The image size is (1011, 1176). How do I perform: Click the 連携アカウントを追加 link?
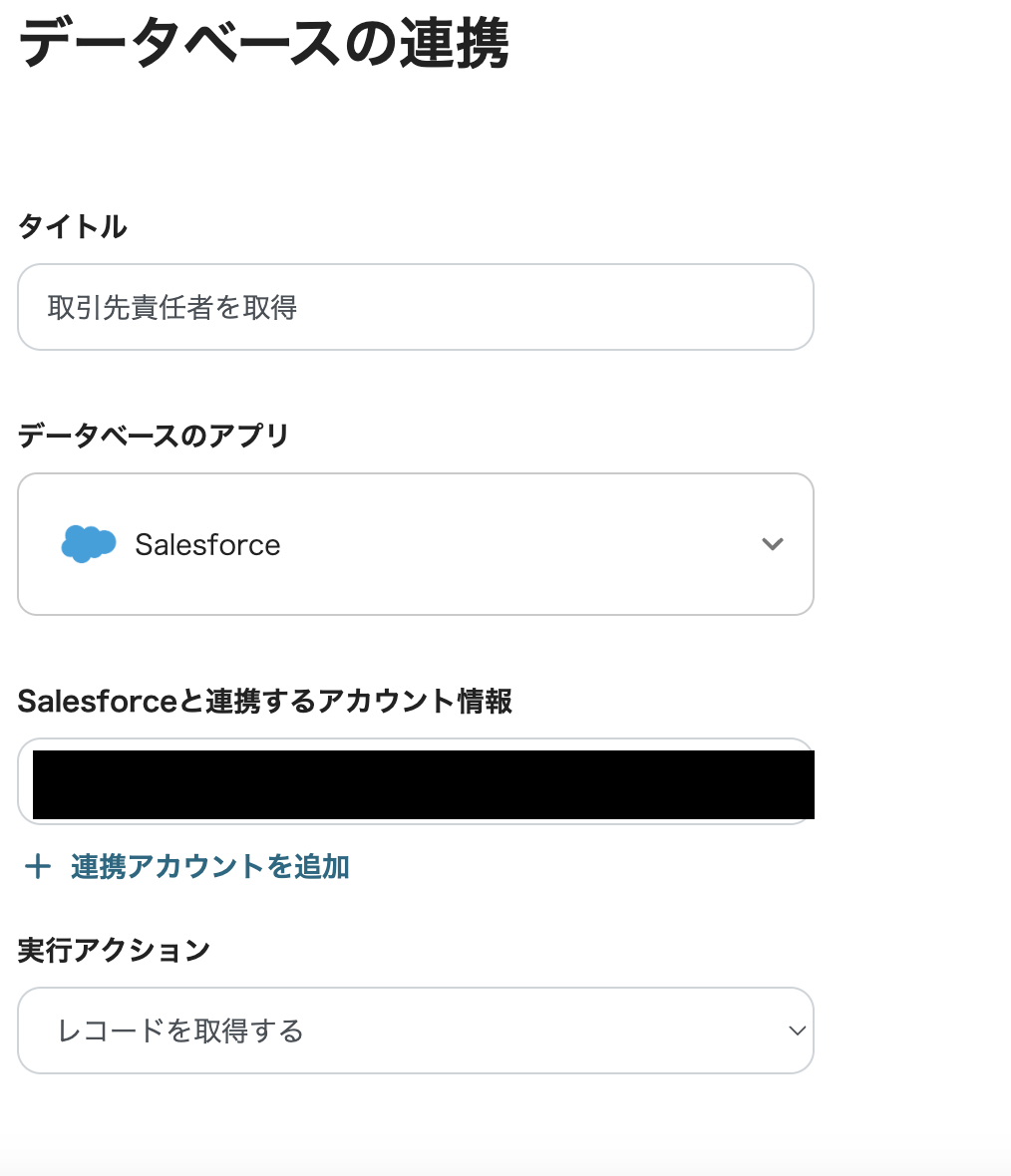click(x=207, y=866)
